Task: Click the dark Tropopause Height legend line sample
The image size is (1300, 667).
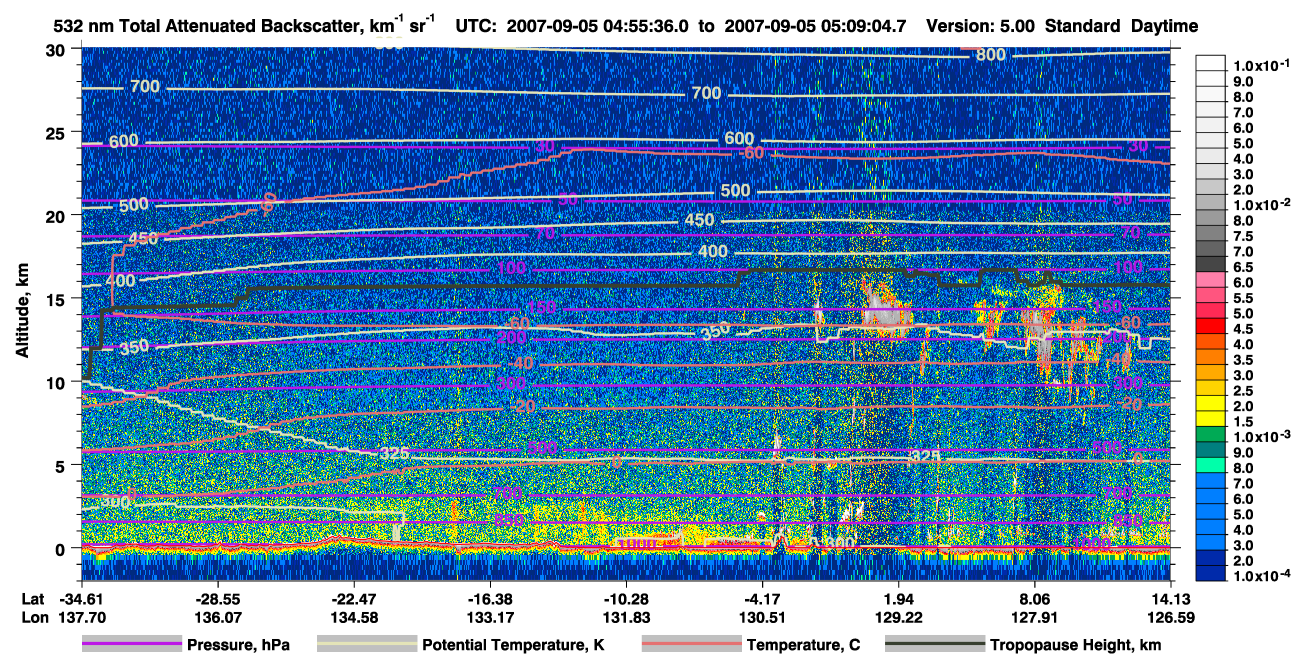Action: (x=935, y=645)
